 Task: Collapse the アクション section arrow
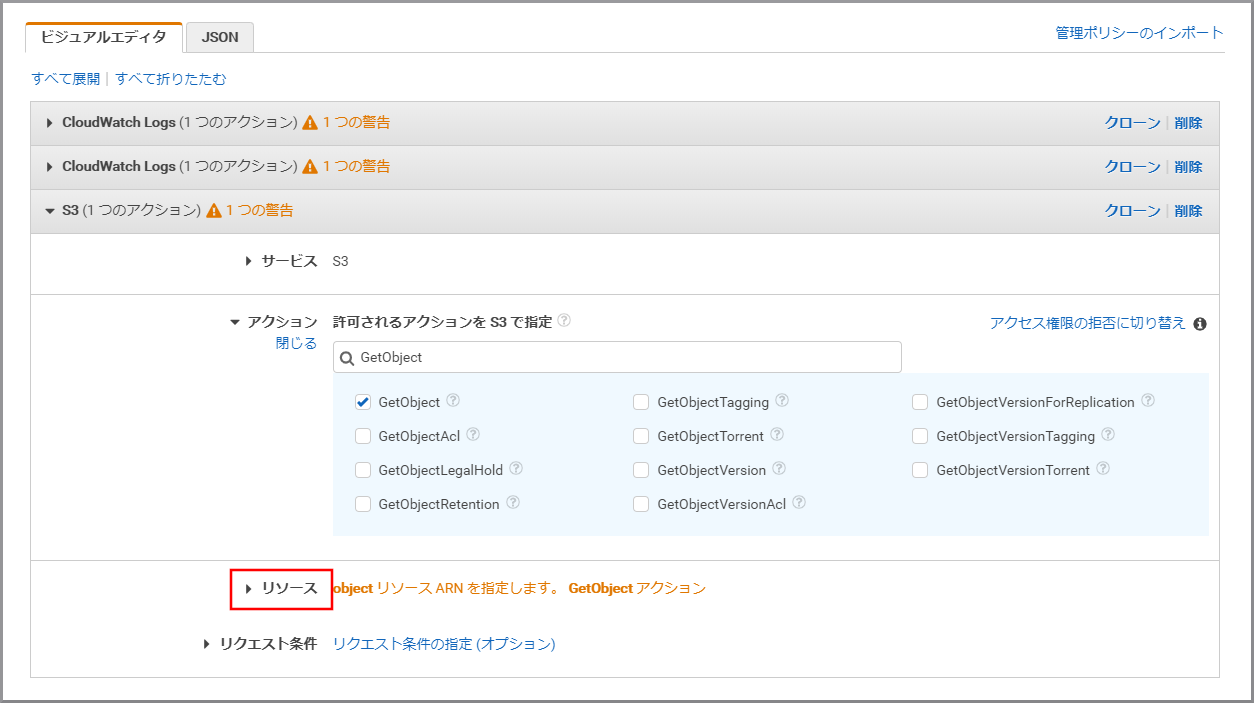tap(235, 322)
